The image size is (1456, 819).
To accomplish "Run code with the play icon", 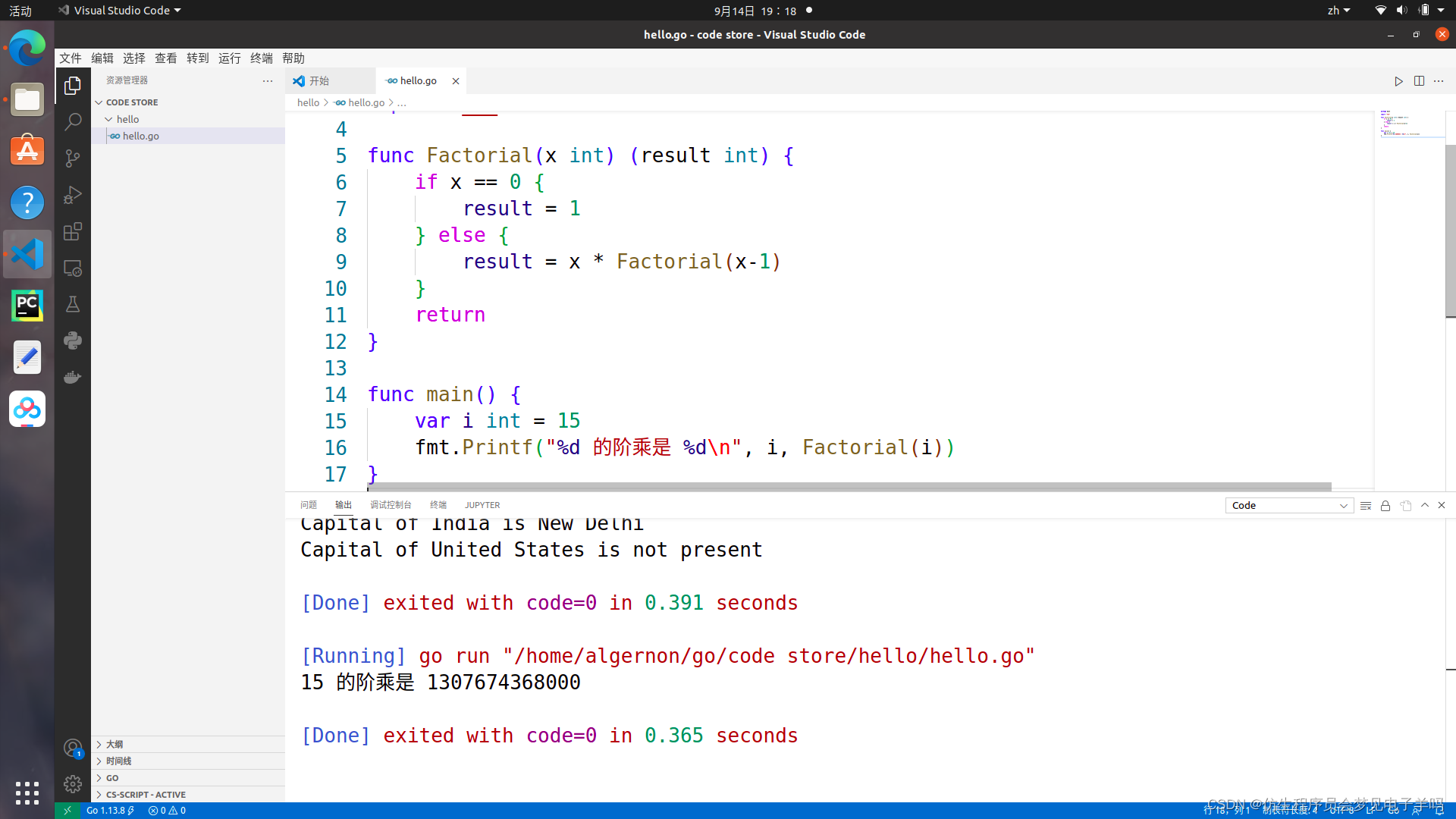I will tap(1398, 81).
